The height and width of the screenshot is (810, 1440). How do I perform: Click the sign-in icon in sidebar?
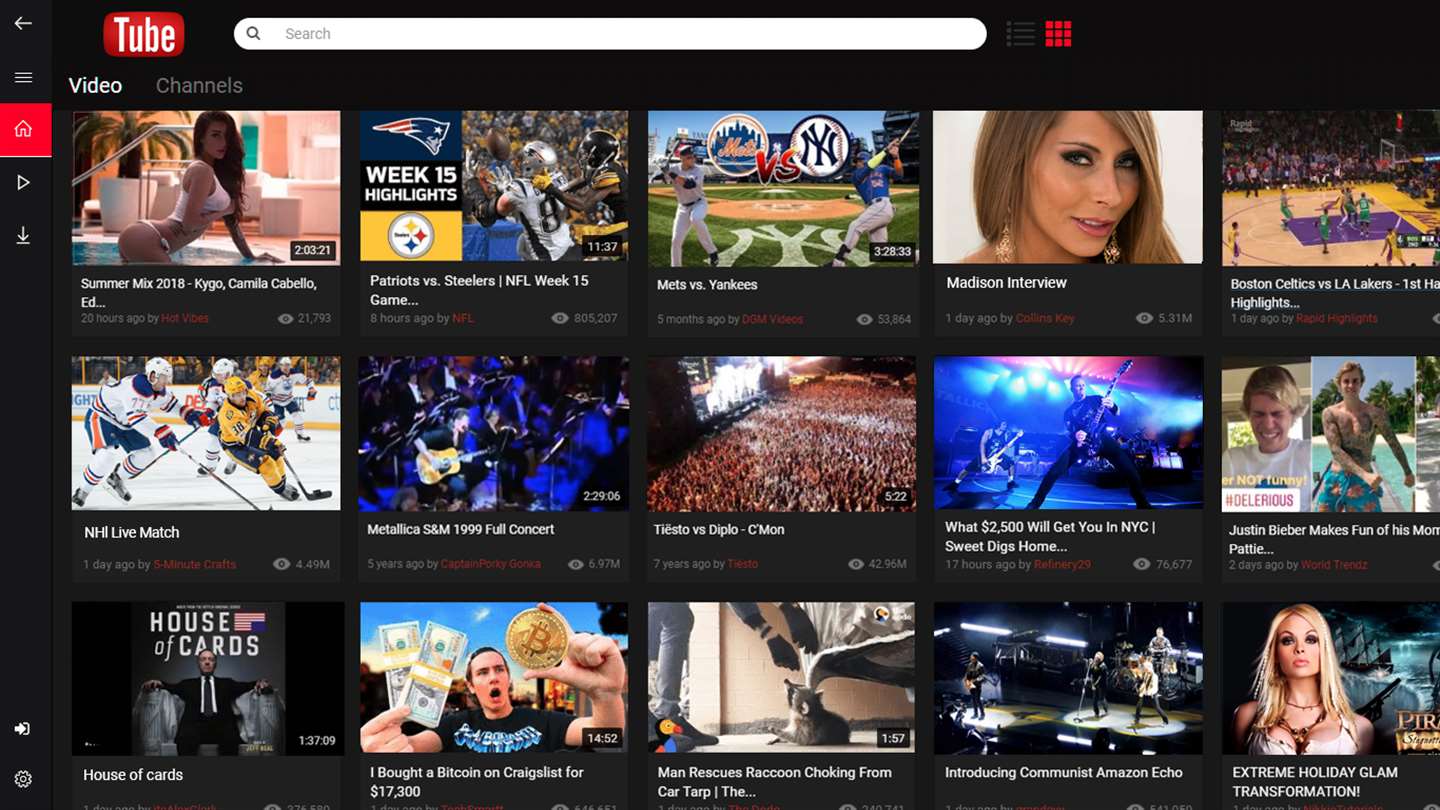click(x=23, y=729)
